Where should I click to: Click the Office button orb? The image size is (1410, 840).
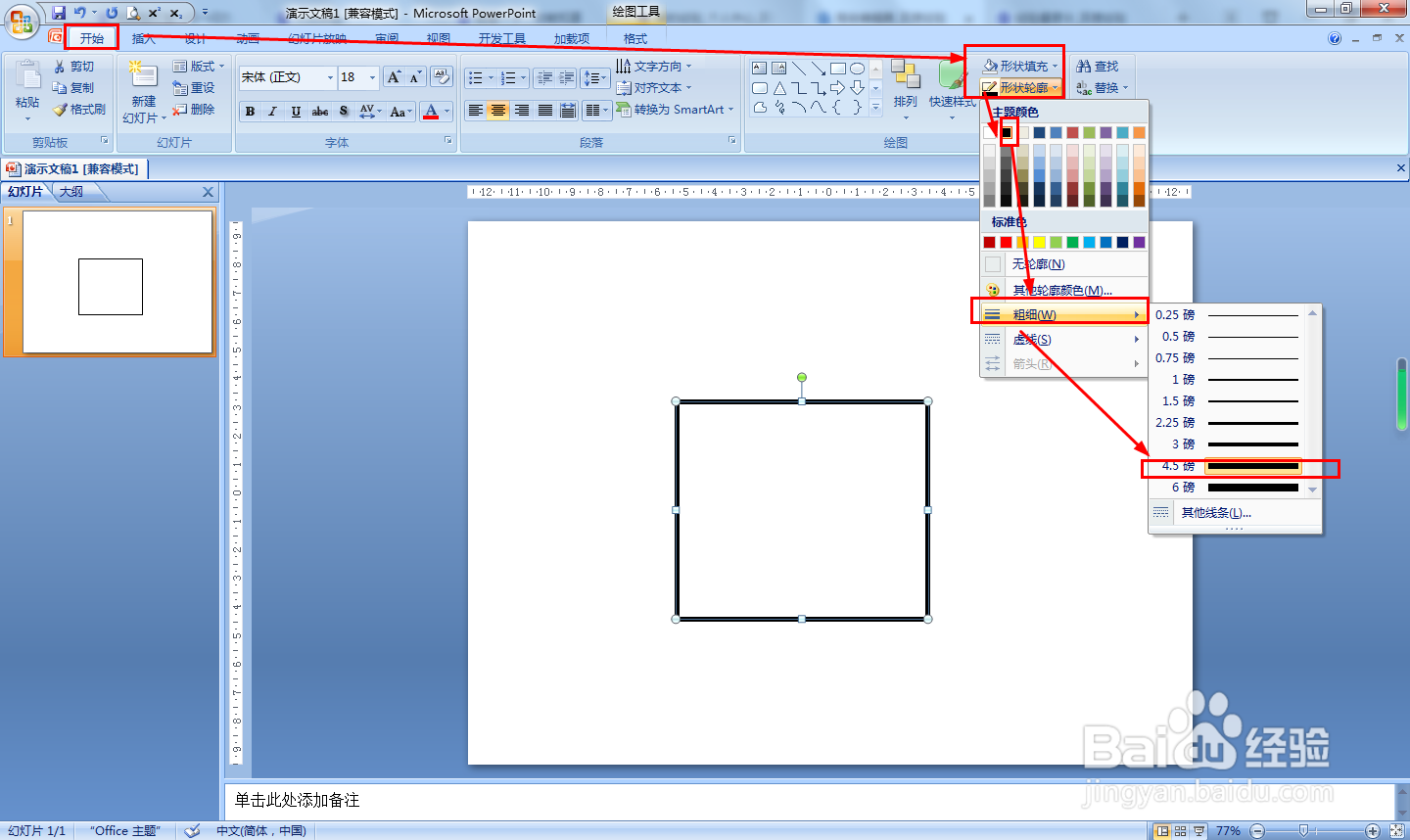22,21
